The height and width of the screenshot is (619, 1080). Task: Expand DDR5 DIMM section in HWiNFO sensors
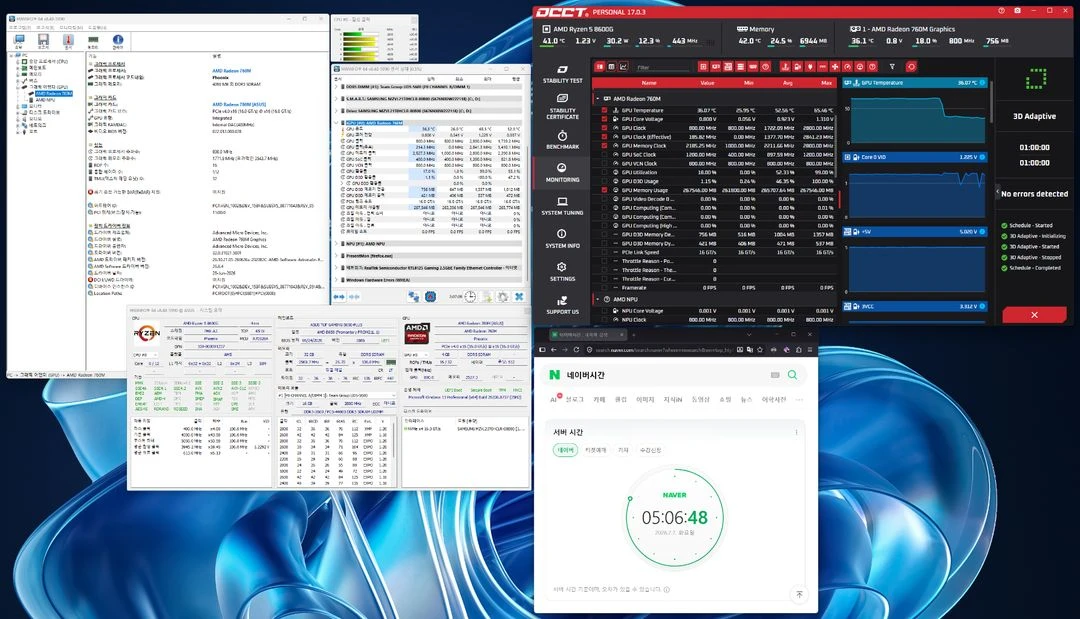click(x=336, y=87)
